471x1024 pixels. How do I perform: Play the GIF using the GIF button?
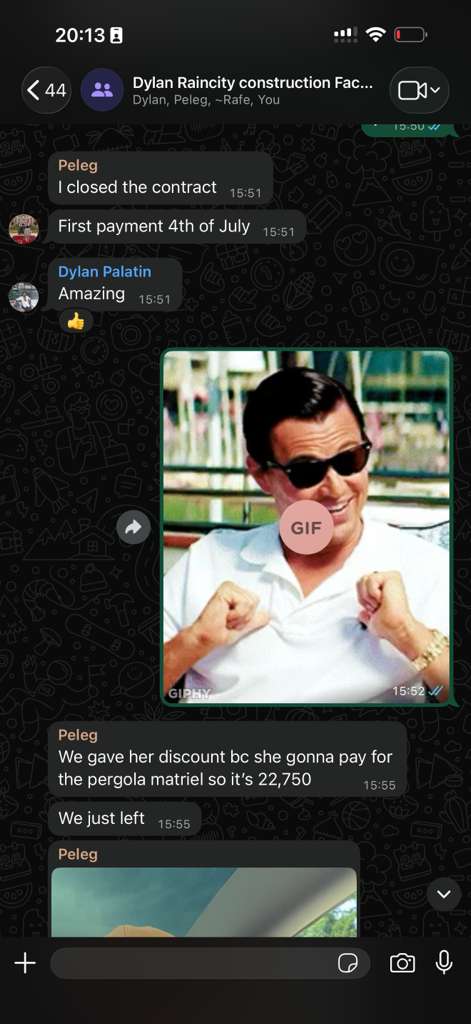(306, 528)
